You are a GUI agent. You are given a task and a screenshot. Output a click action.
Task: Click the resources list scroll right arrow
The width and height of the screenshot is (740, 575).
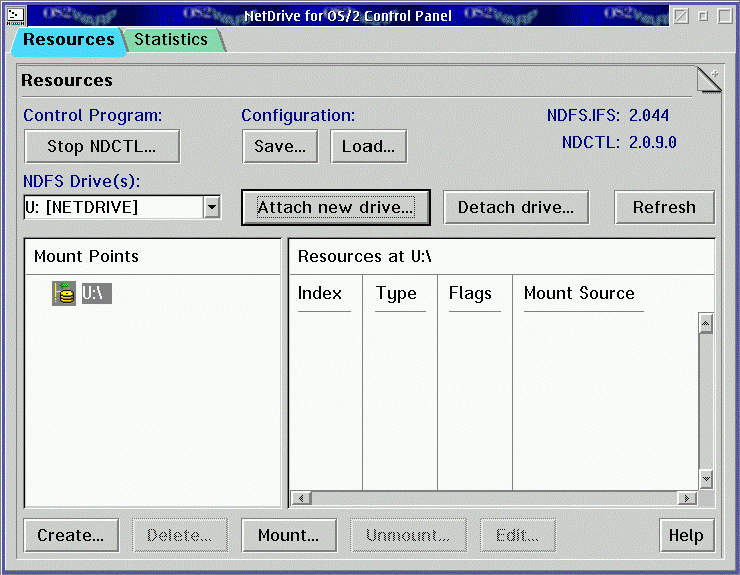tap(687, 498)
